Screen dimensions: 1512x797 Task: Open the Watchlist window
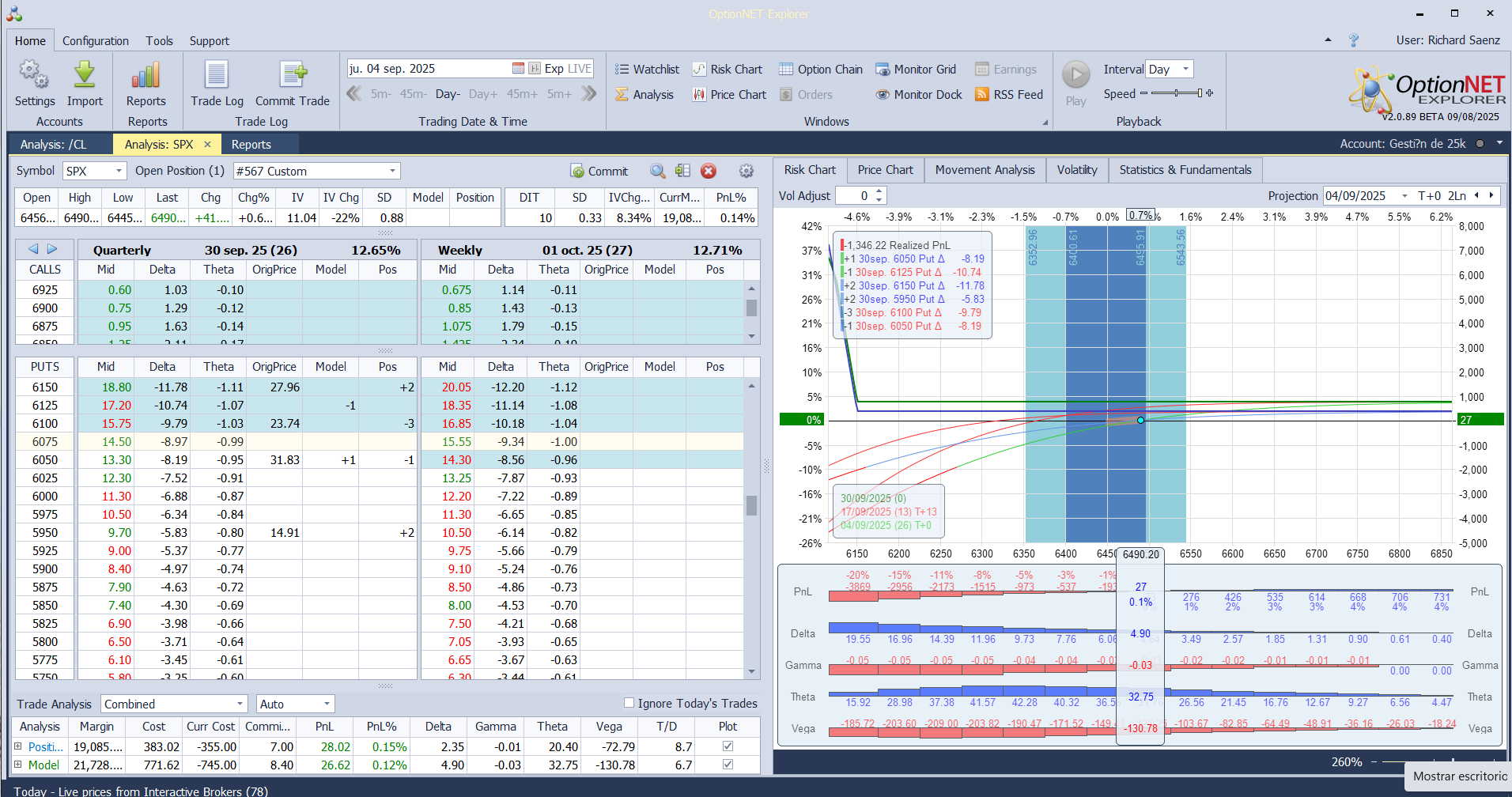[x=647, y=70]
